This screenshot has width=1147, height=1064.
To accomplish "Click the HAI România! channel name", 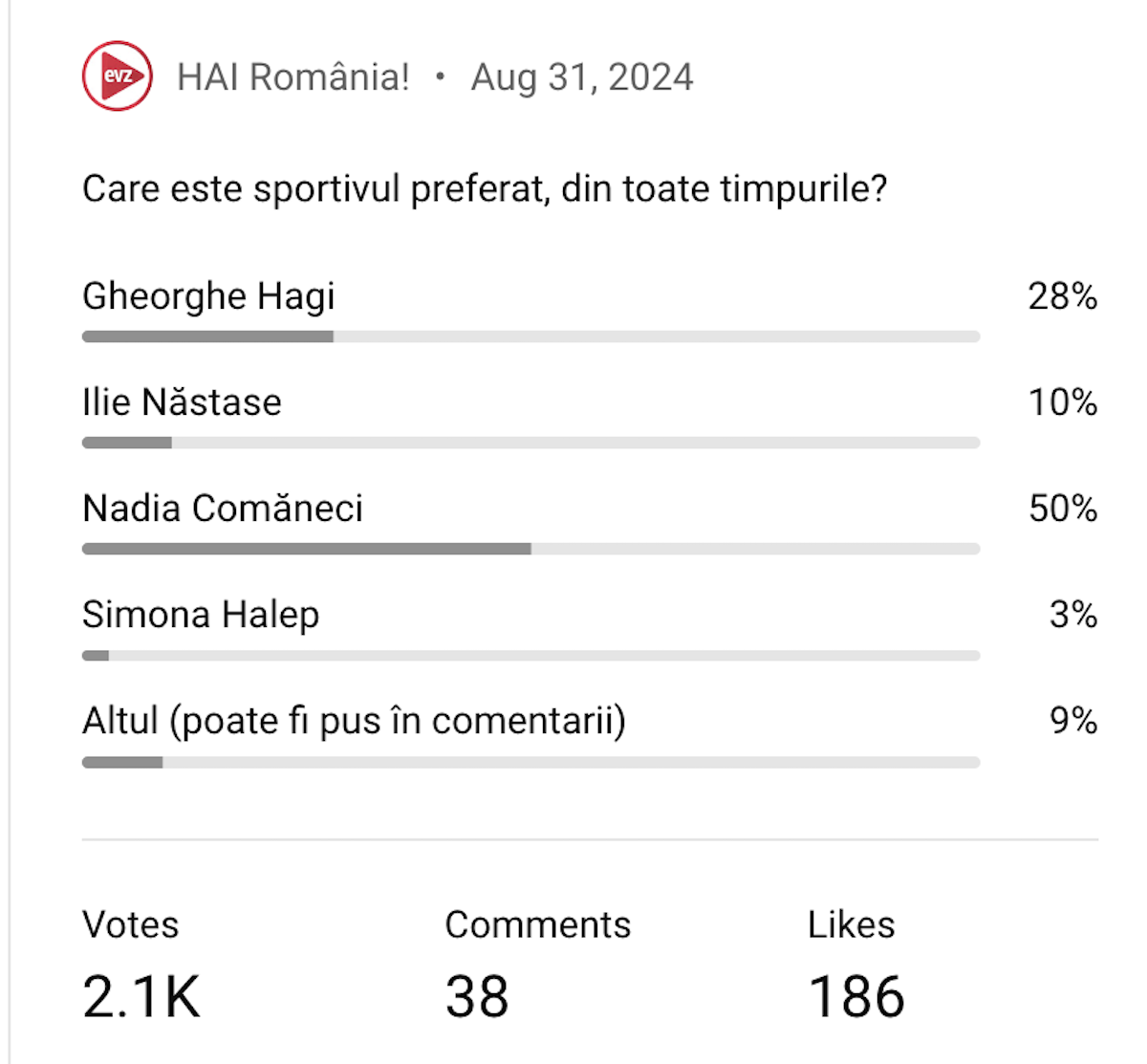I will [293, 76].
